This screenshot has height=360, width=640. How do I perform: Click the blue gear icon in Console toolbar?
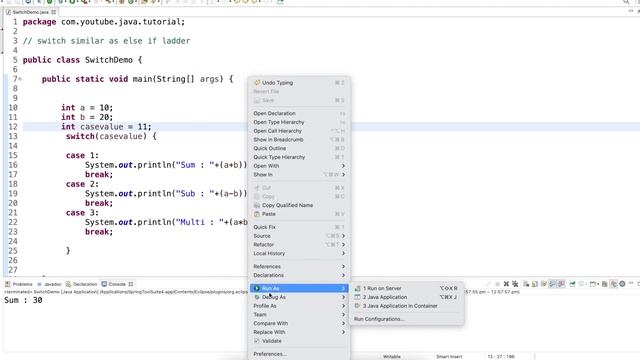coord(622,284)
